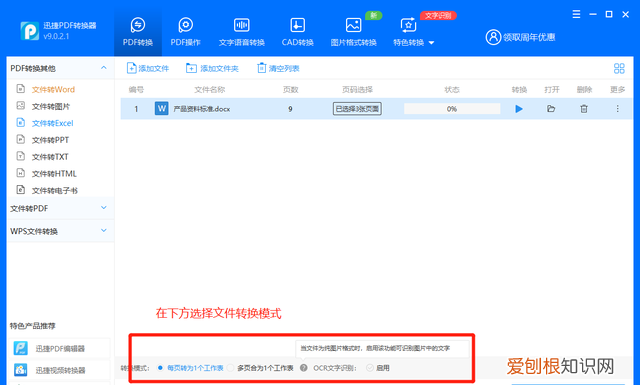Select 产品资料标准.docx file row
Screen dimensions: 640x385
[376, 109]
